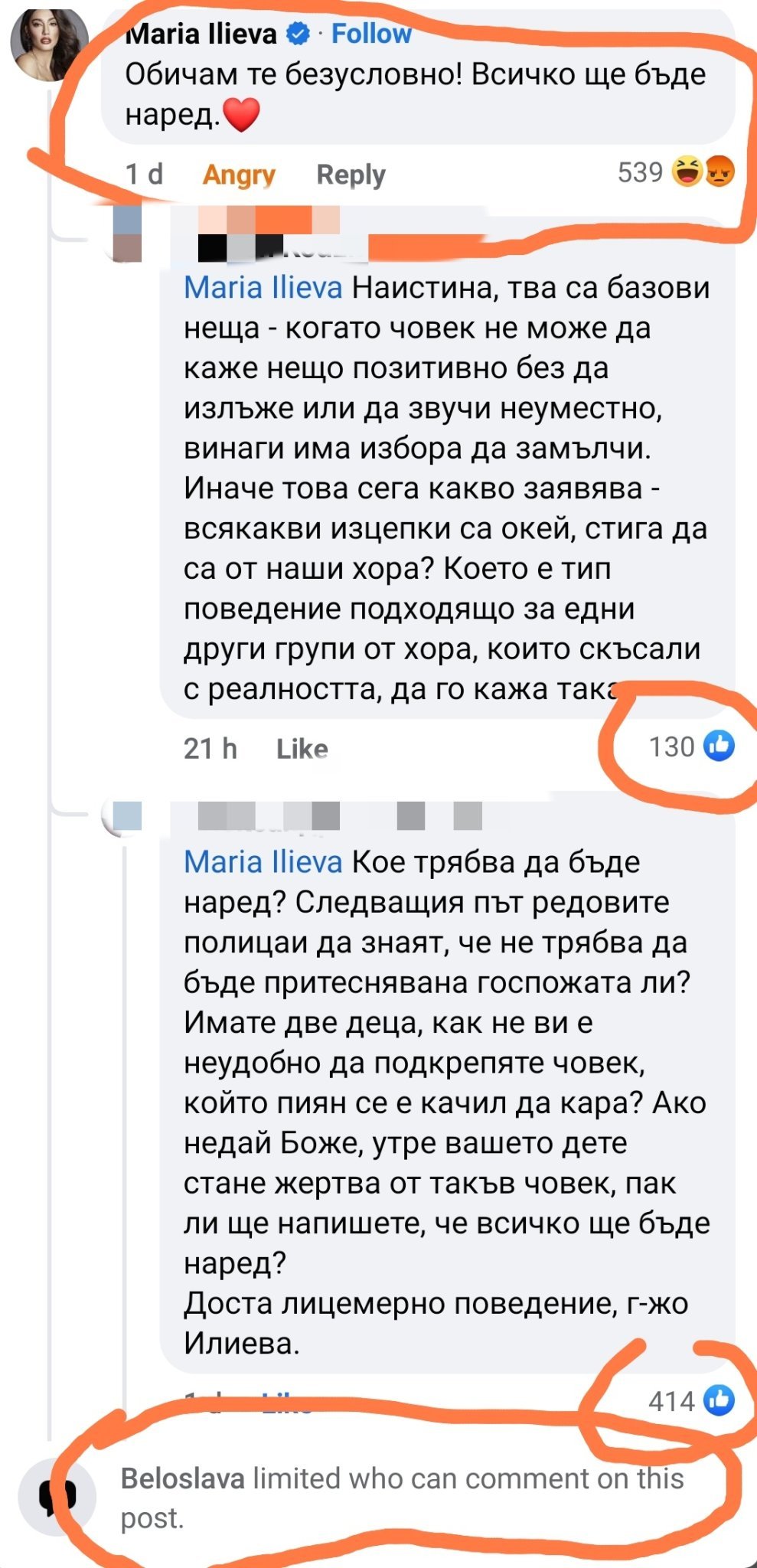Click the angry reaction emoji icon
Viewport: 757px width, 1568px height.
coord(719,171)
